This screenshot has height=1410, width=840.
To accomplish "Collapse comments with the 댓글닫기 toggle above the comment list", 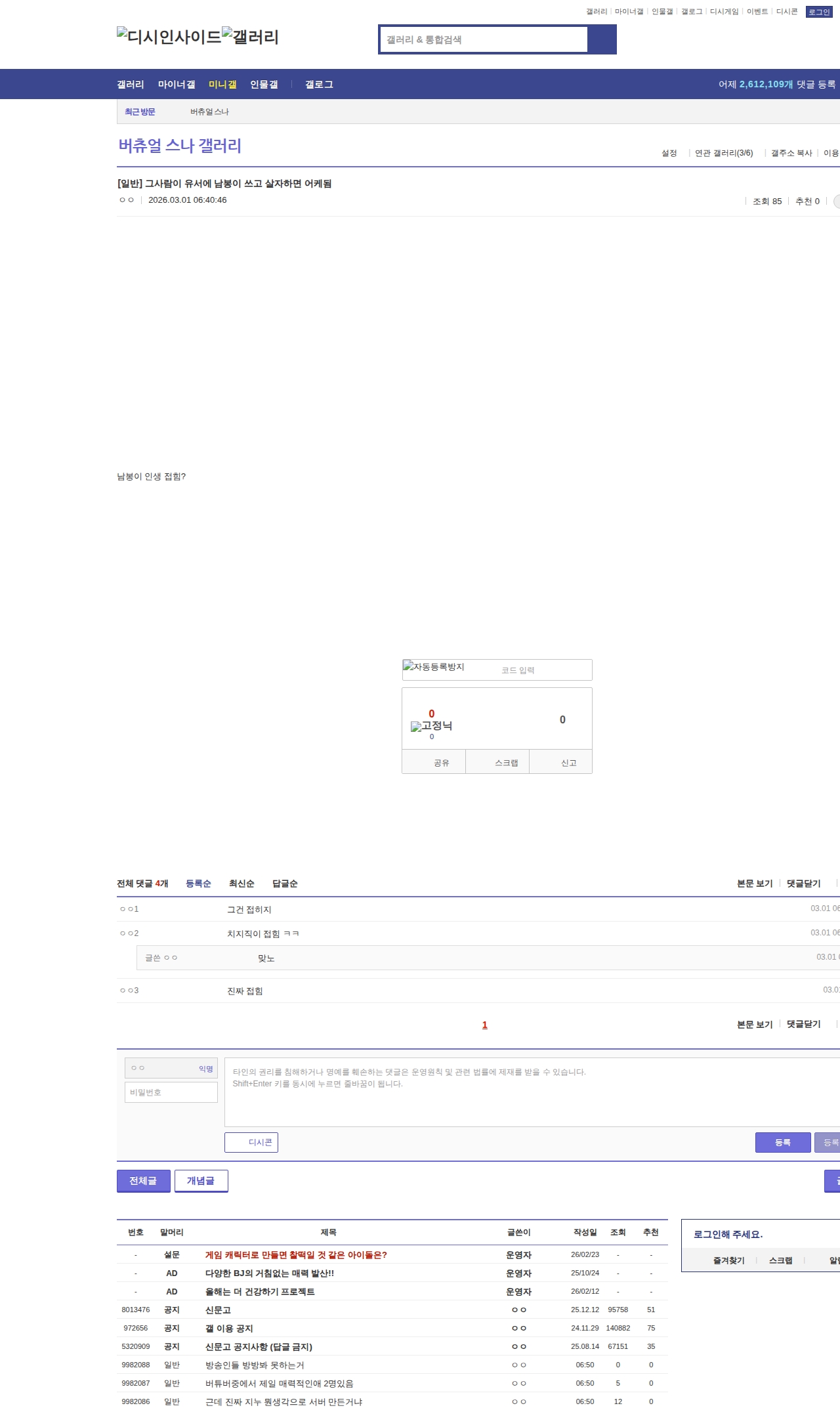I will tap(803, 884).
